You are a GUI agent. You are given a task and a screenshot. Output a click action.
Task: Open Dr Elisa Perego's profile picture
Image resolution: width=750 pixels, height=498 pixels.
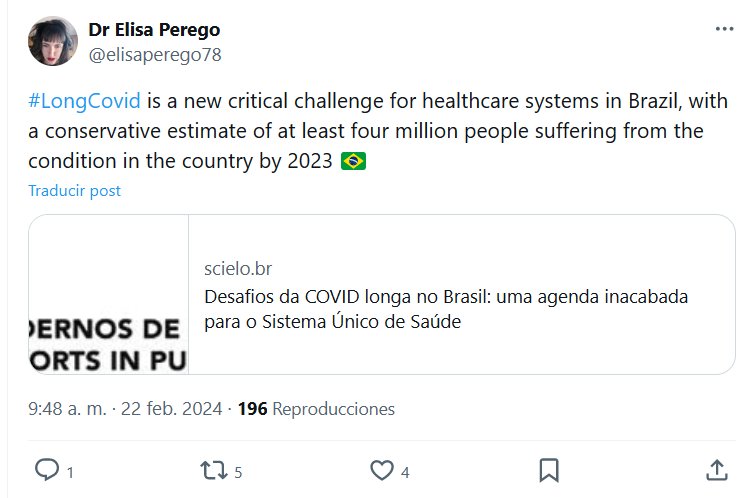[x=53, y=41]
